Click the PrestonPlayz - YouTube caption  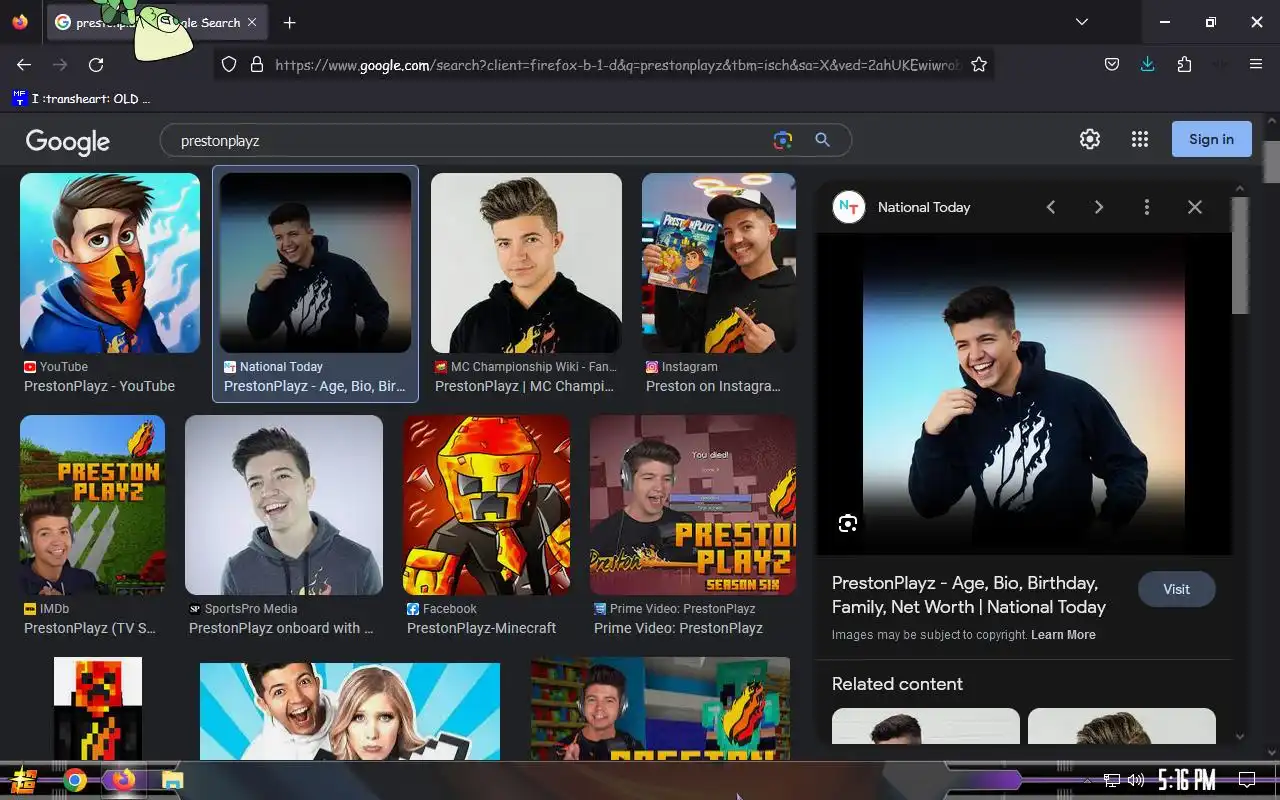(99, 386)
